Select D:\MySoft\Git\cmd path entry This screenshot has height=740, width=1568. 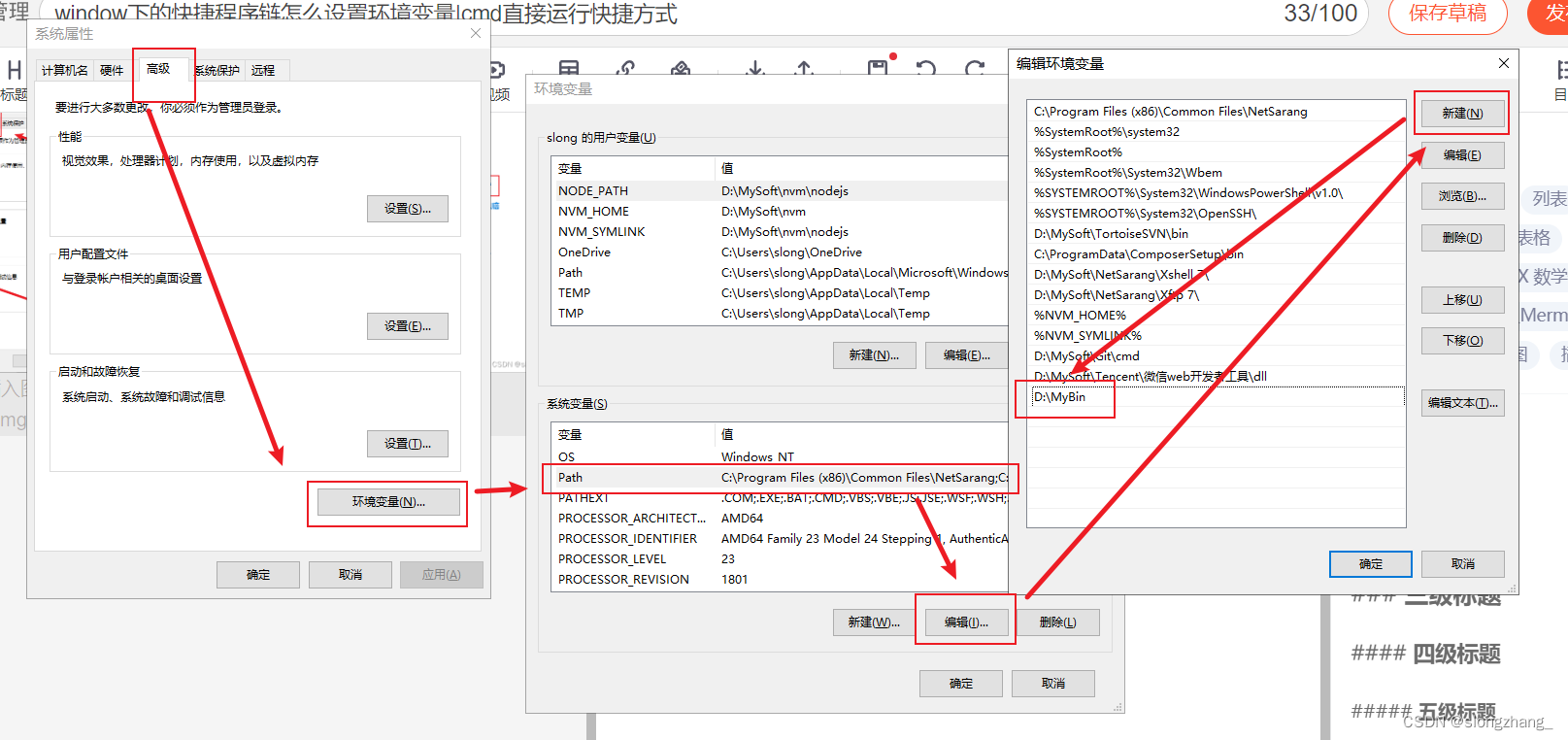(x=1217, y=356)
